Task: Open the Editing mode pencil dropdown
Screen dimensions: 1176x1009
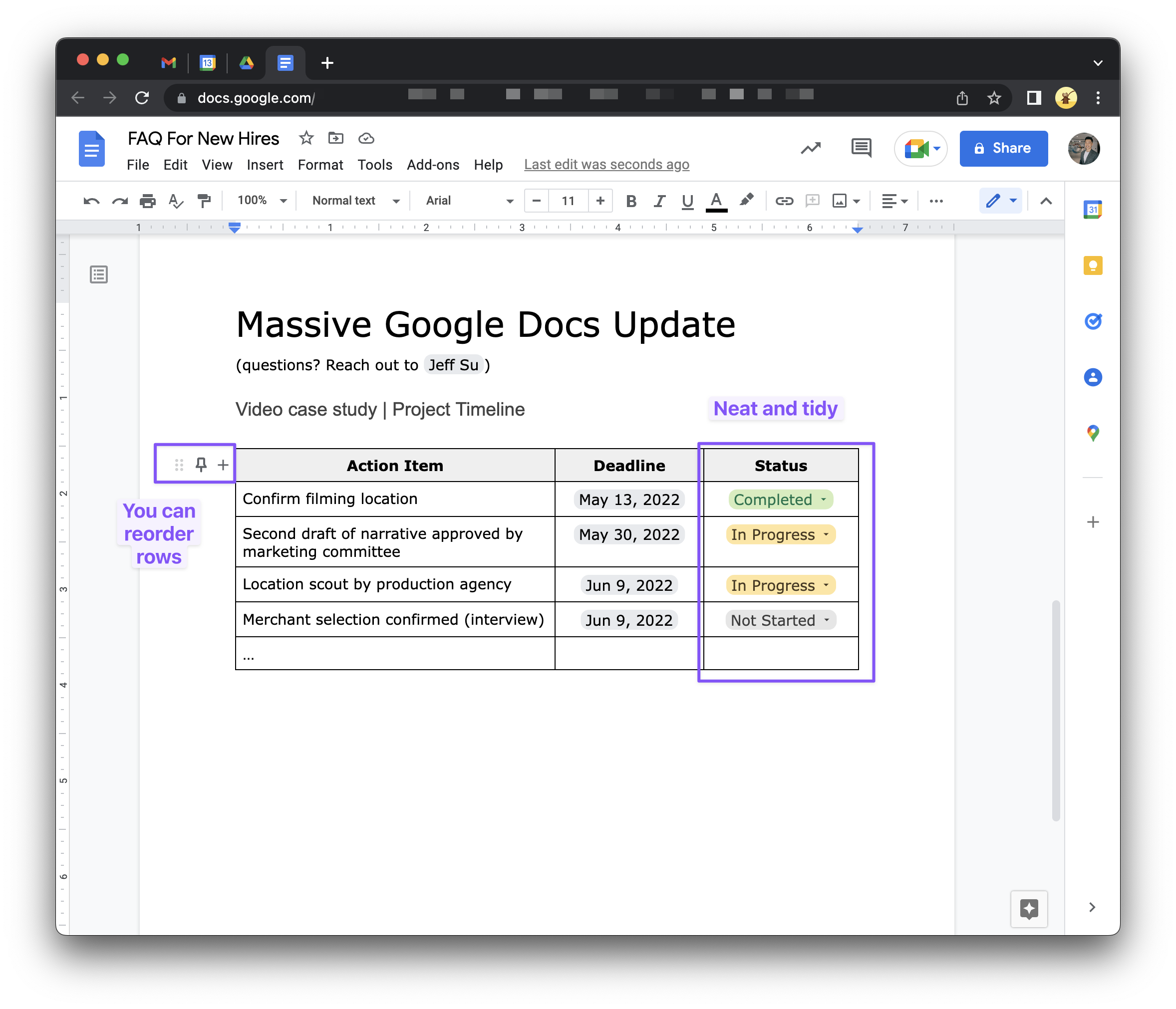Action: click(1000, 201)
